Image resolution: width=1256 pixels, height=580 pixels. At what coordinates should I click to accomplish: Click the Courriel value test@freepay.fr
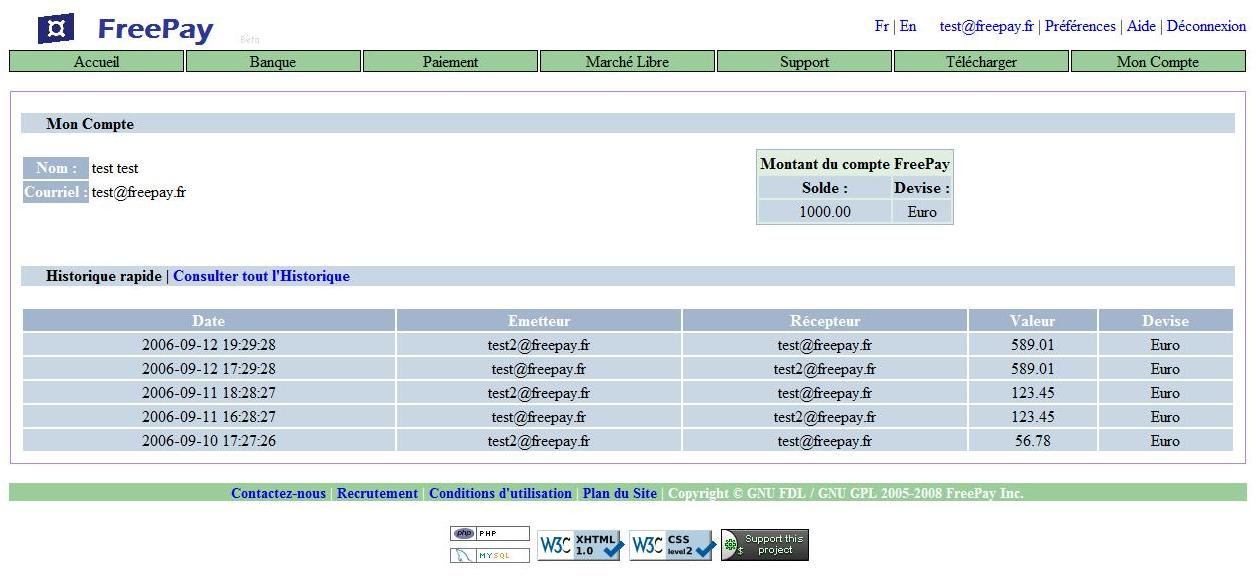139,193
